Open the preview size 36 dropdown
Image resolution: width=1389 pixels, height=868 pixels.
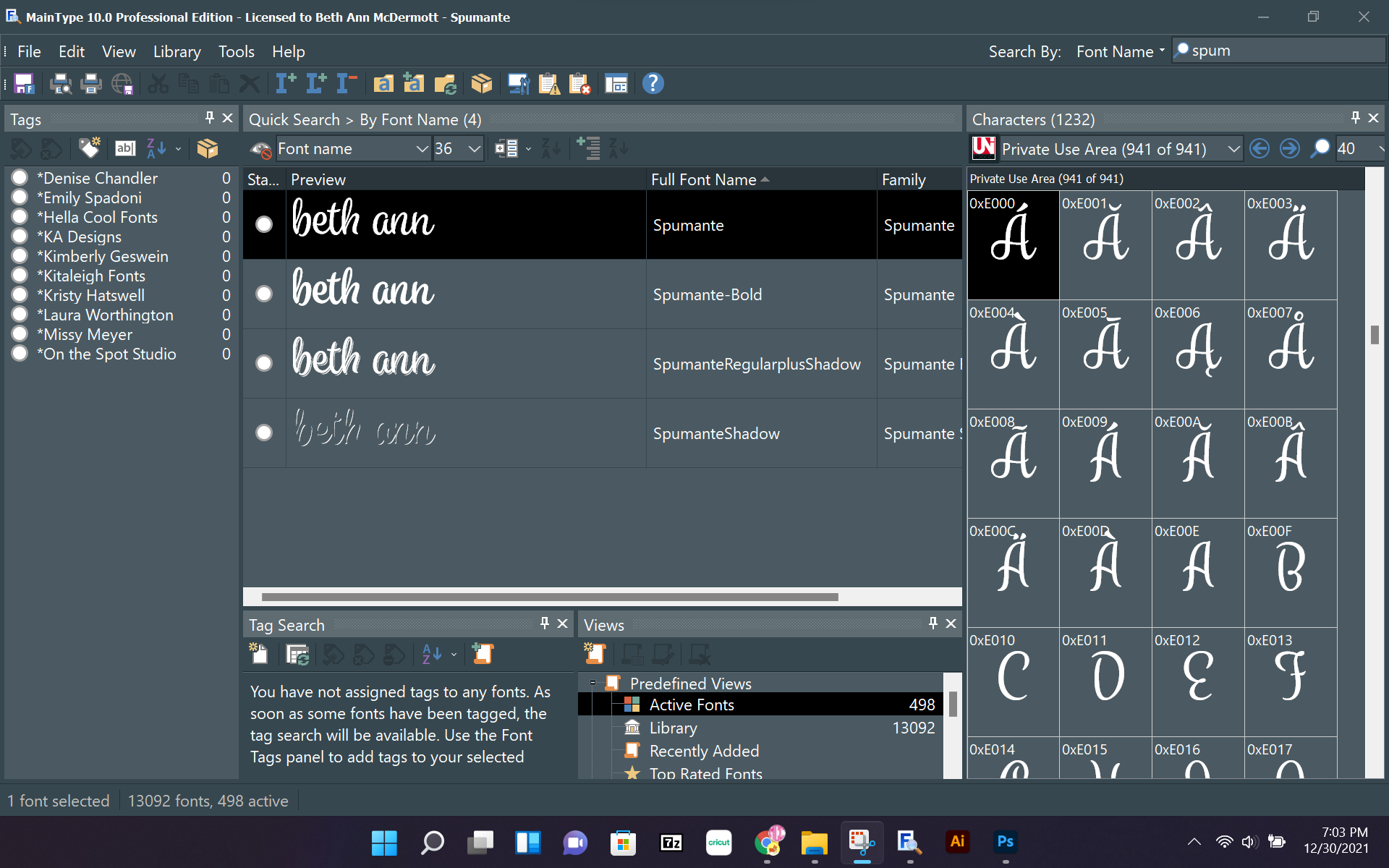coord(475,149)
